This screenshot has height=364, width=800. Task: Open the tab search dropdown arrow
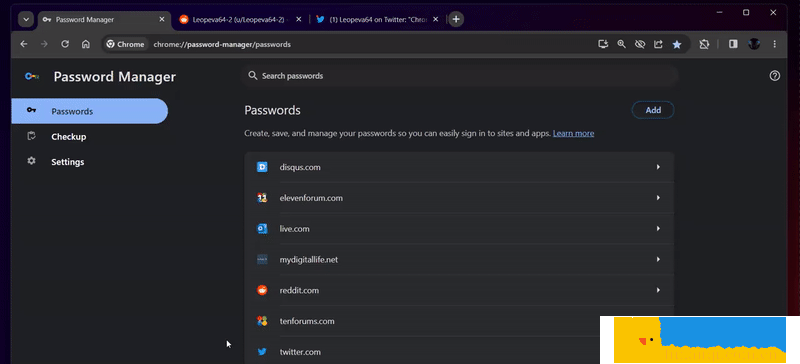pos(26,19)
